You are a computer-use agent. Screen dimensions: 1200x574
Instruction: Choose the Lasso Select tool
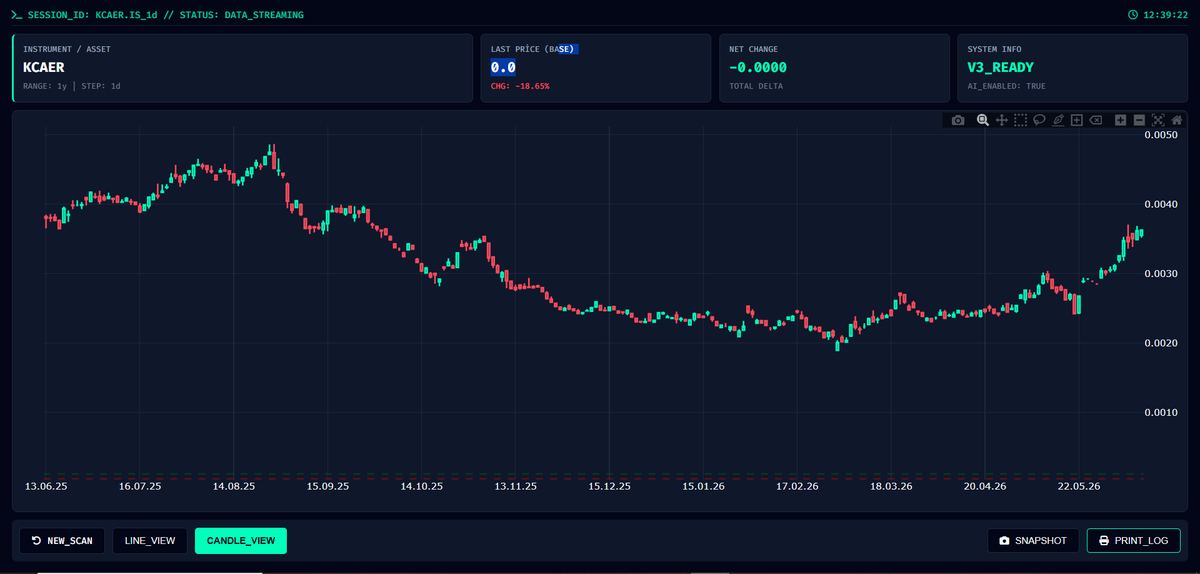(x=1040, y=120)
